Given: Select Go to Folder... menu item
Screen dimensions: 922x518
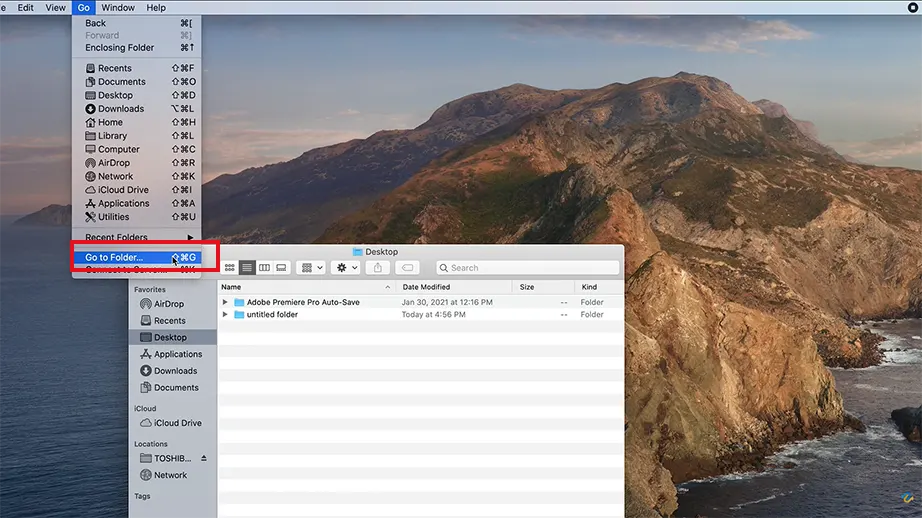Looking at the screenshot, I should tap(136, 258).
